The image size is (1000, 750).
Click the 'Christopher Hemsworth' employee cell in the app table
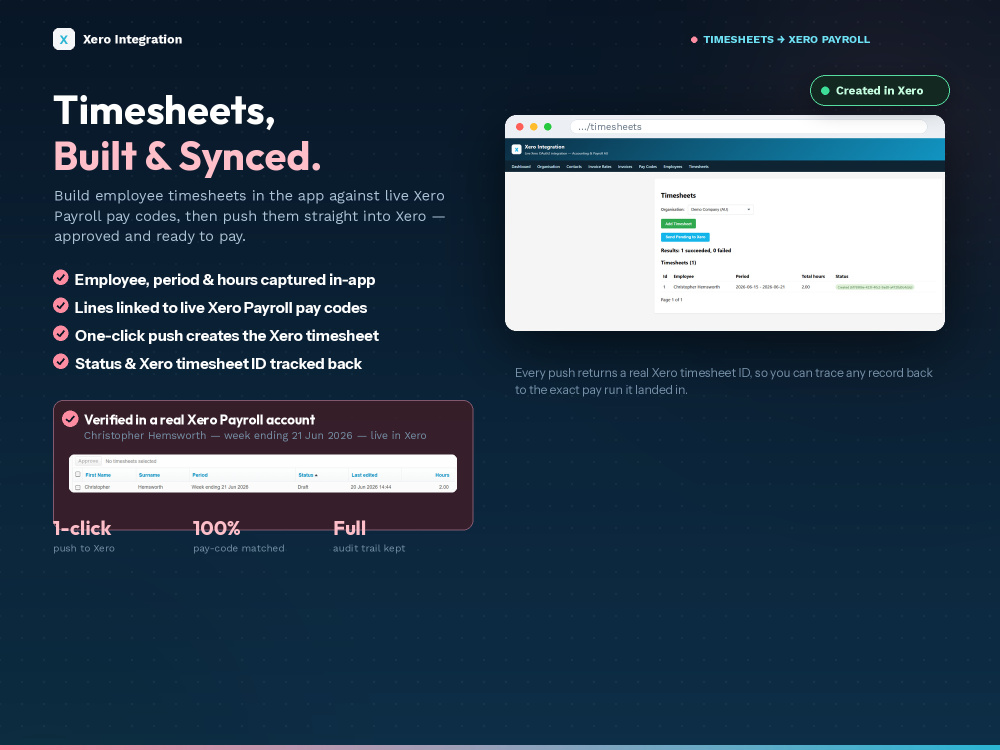696,287
